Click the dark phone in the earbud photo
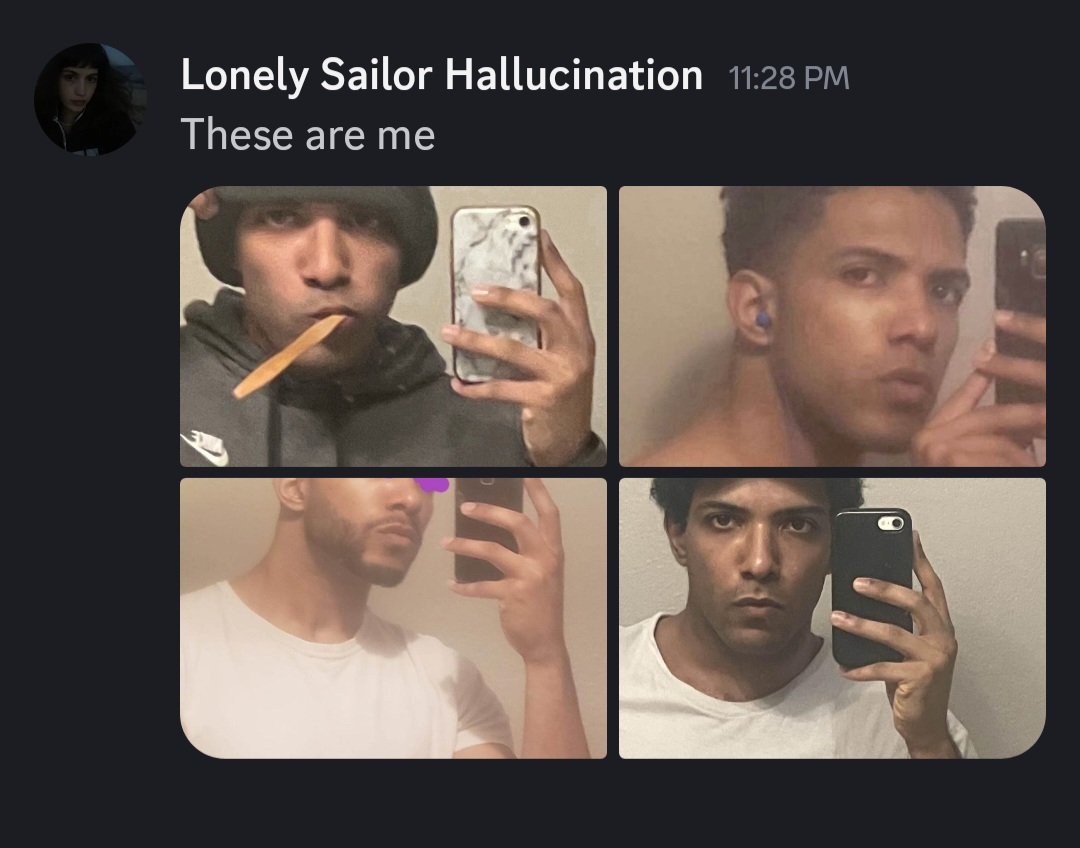Image resolution: width=1080 pixels, height=848 pixels. pyautogui.click(x=1020, y=311)
